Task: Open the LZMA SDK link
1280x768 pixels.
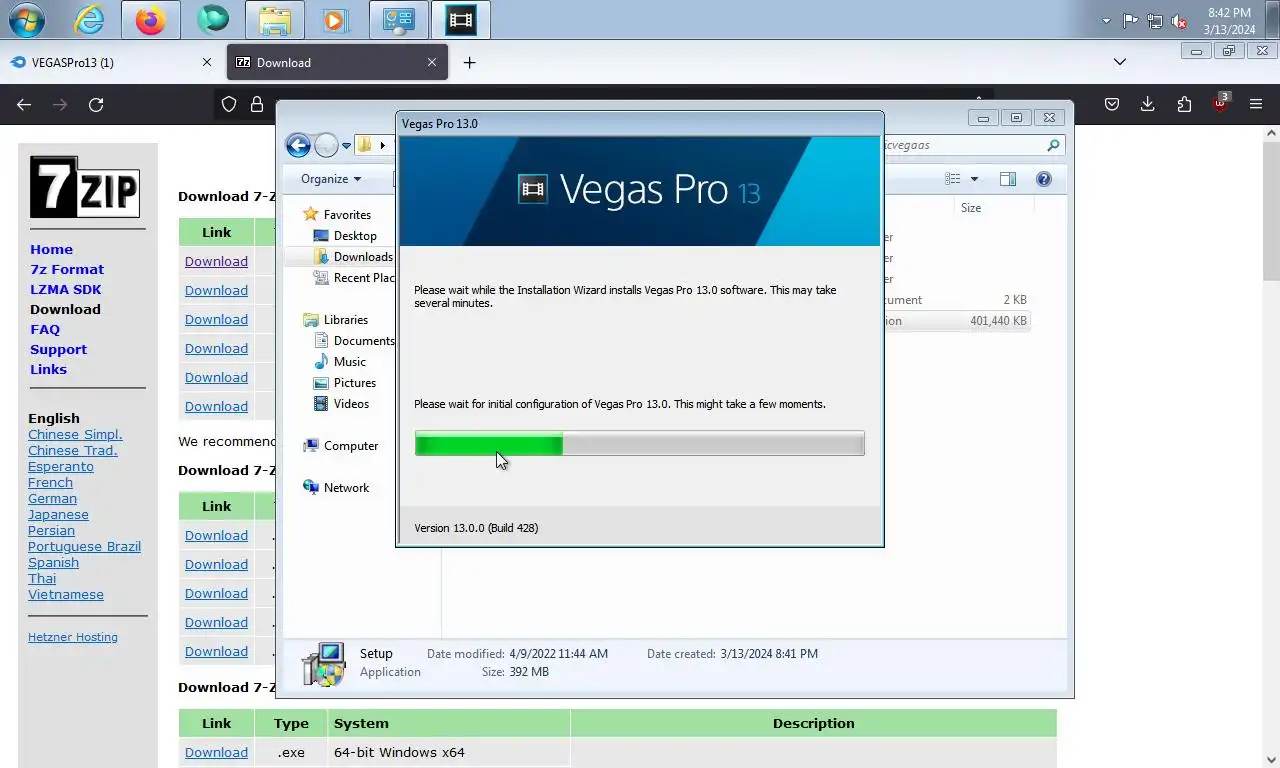Action: tap(66, 289)
